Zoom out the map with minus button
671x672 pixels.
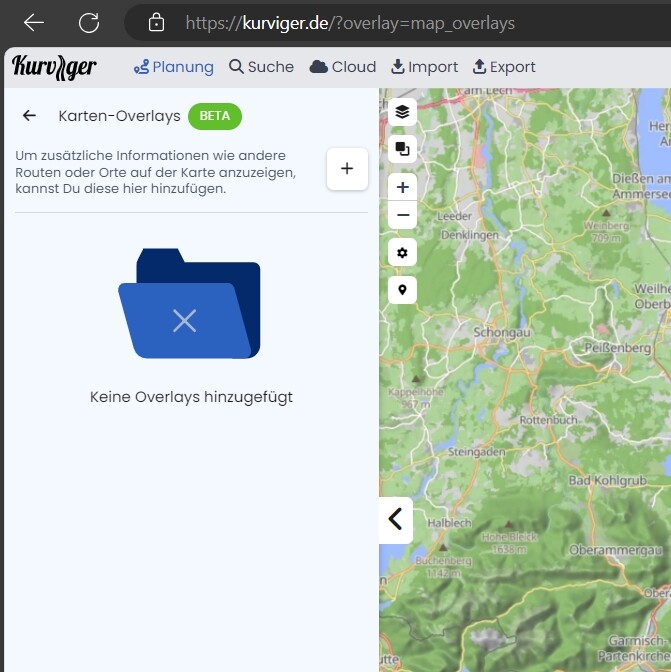(x=402, y=215)
